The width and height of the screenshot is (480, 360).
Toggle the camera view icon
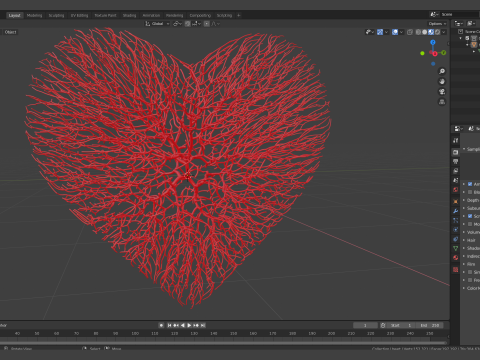442,92
